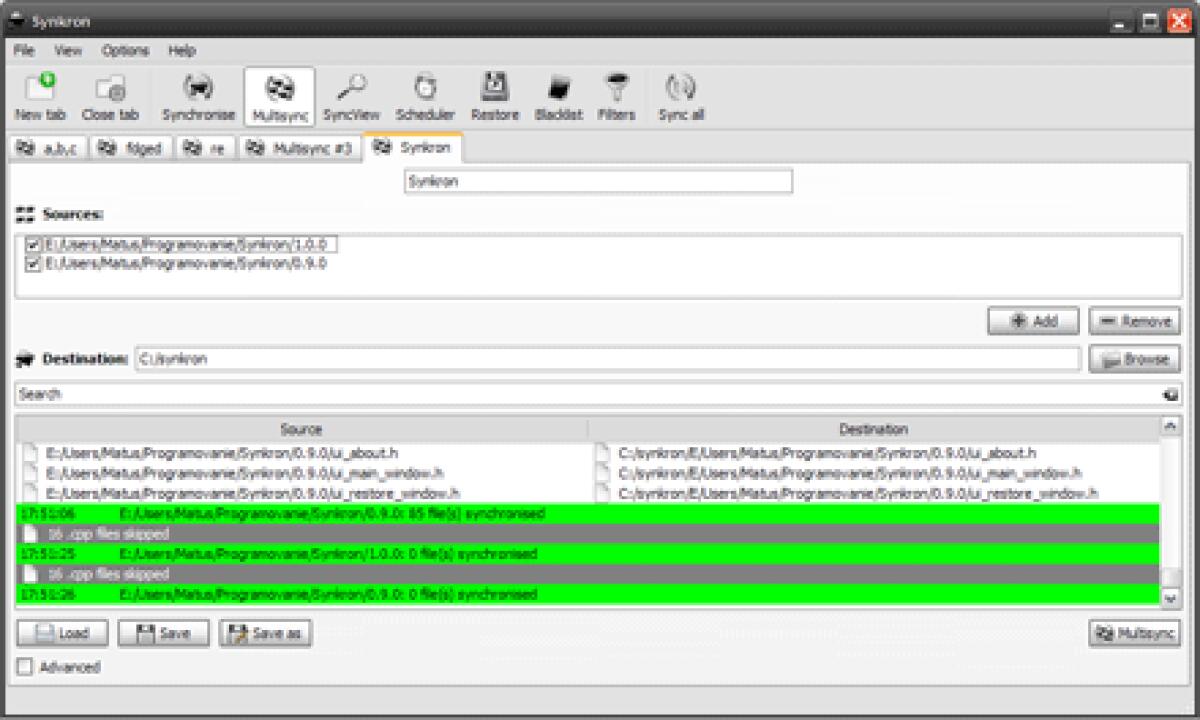Click the bottom Multisync button

click(1135, 633)
